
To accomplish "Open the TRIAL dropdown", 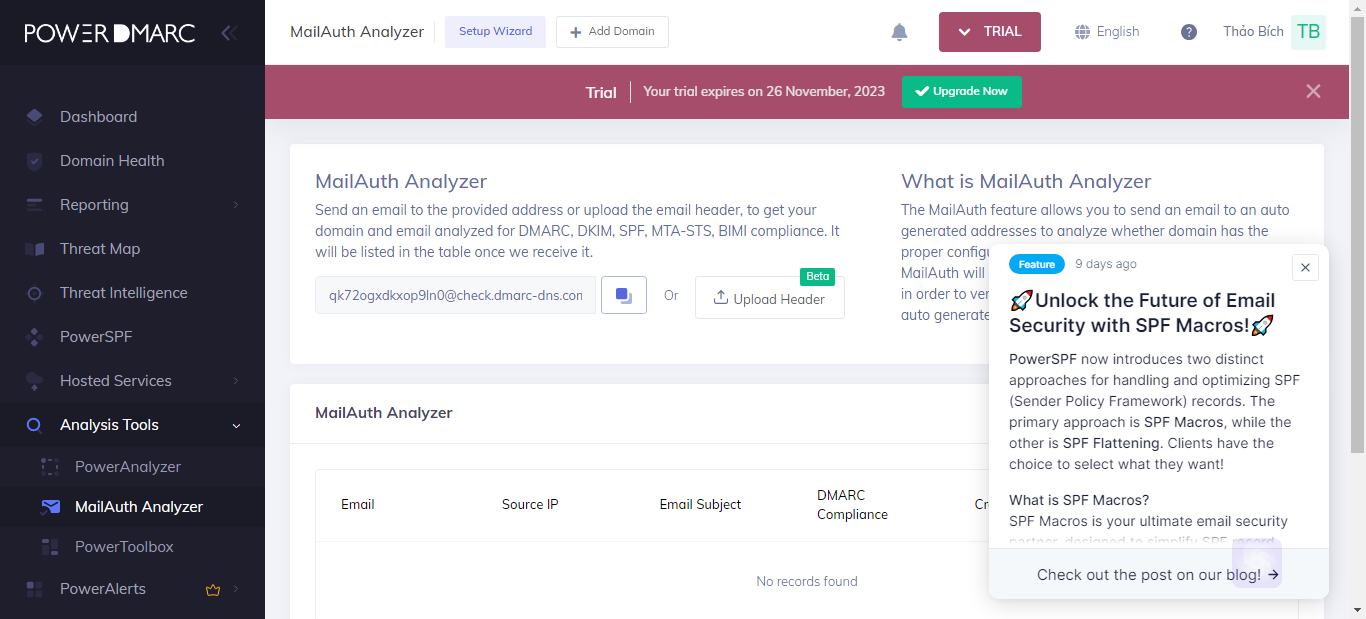I will coord(990,32).
